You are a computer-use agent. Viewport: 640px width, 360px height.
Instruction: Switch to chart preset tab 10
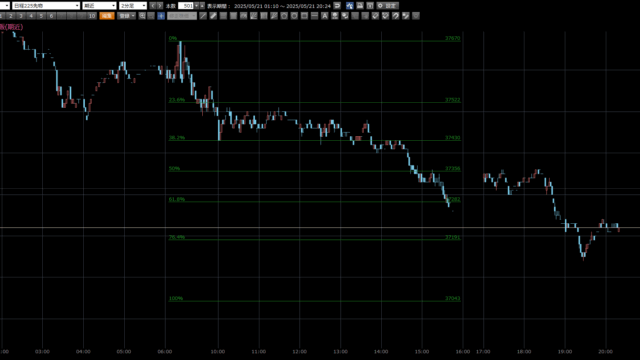(92, 16)
